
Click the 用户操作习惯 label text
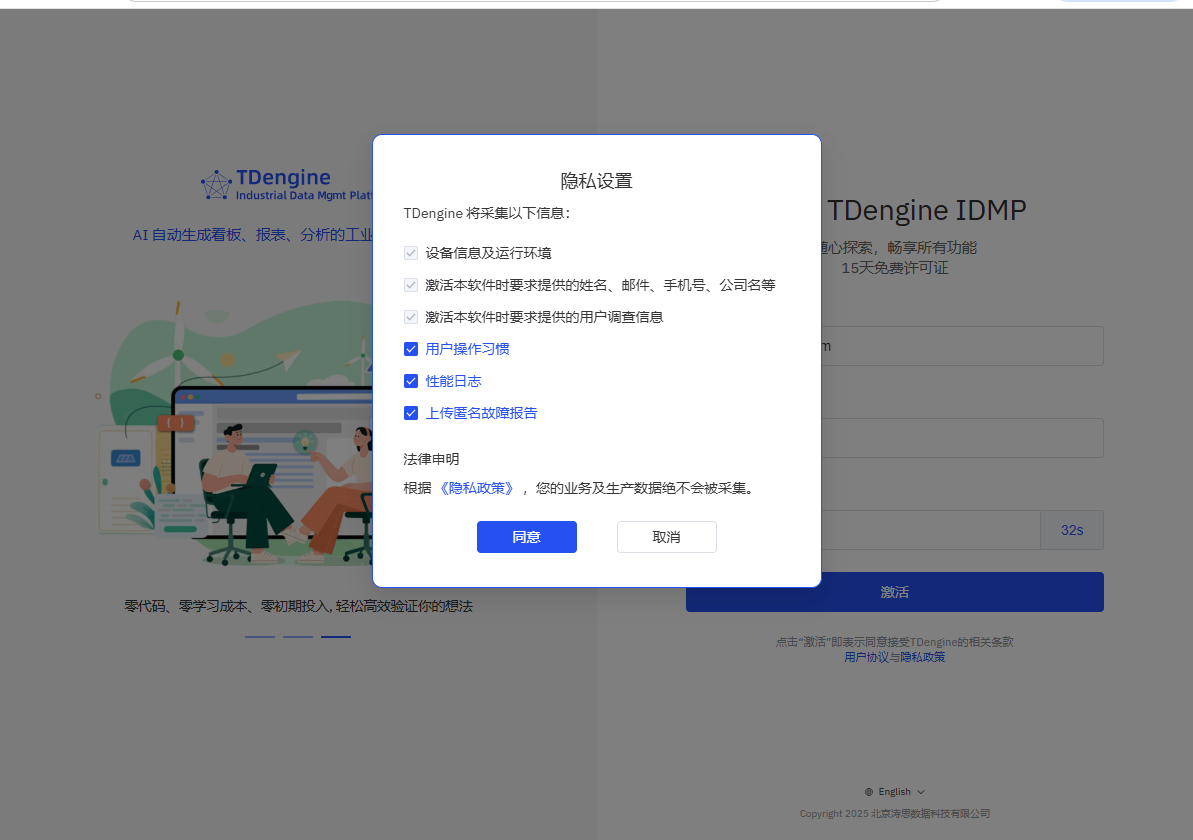pyautogui.click(x=467, y=349)
